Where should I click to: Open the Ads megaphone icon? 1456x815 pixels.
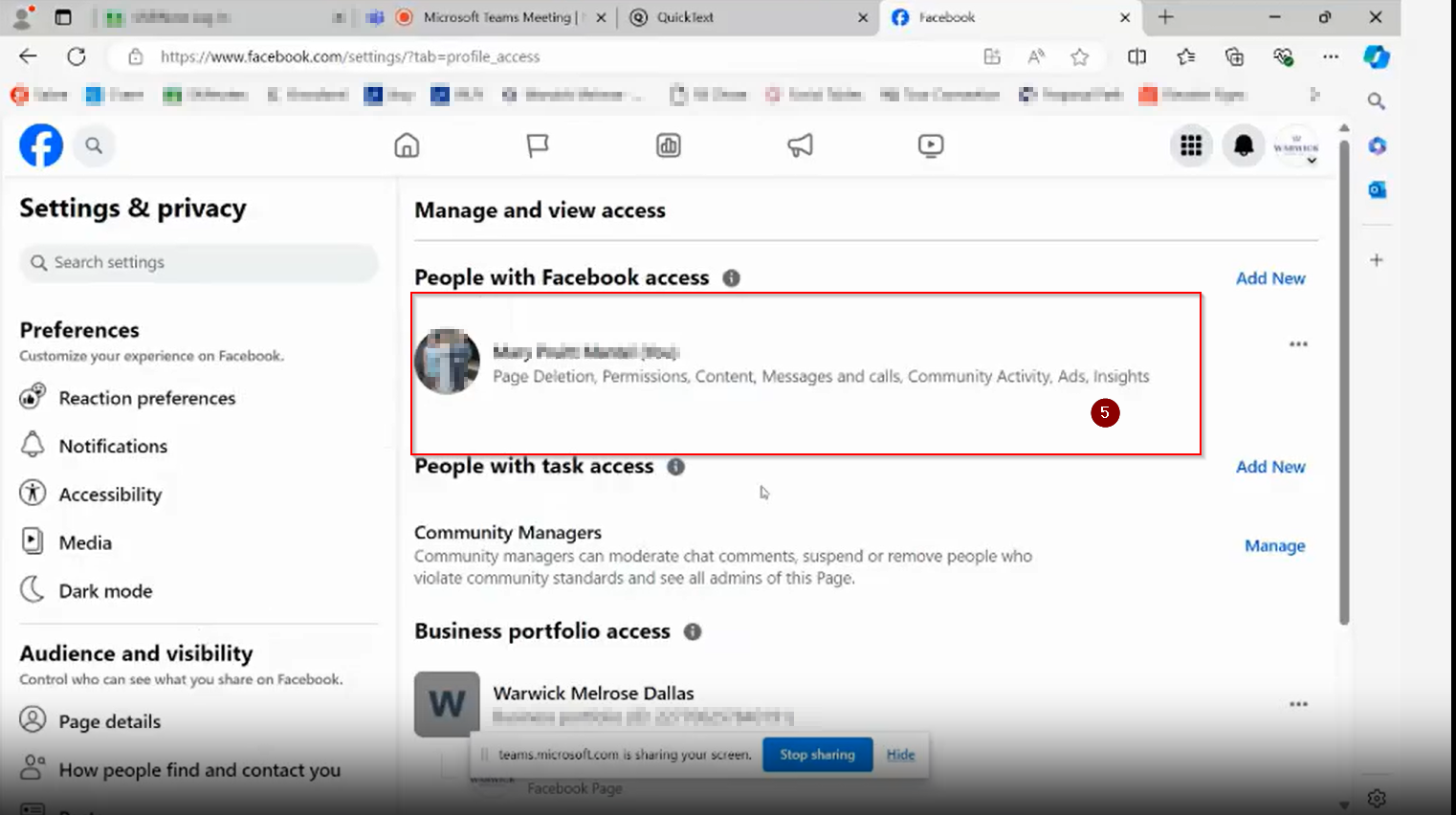(x=800, y=145)
